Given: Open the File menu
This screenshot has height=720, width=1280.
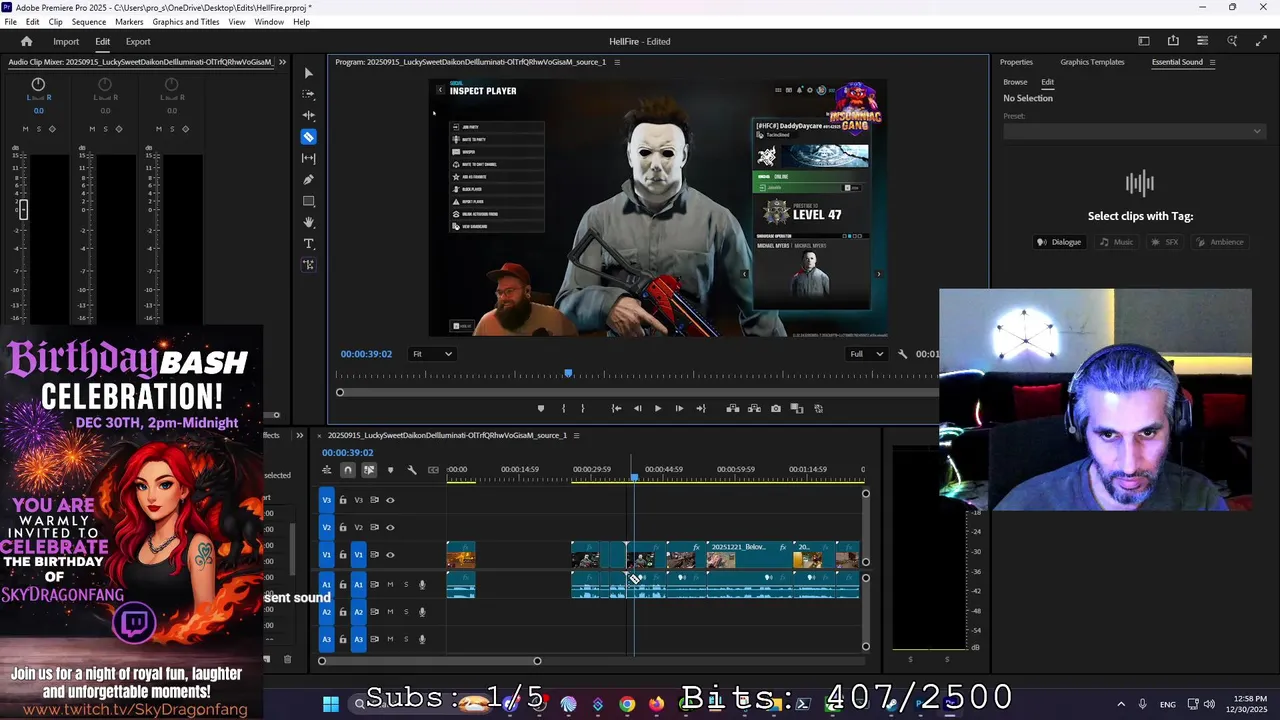Looking at the screenshot, I should click(x=10, y=22).
